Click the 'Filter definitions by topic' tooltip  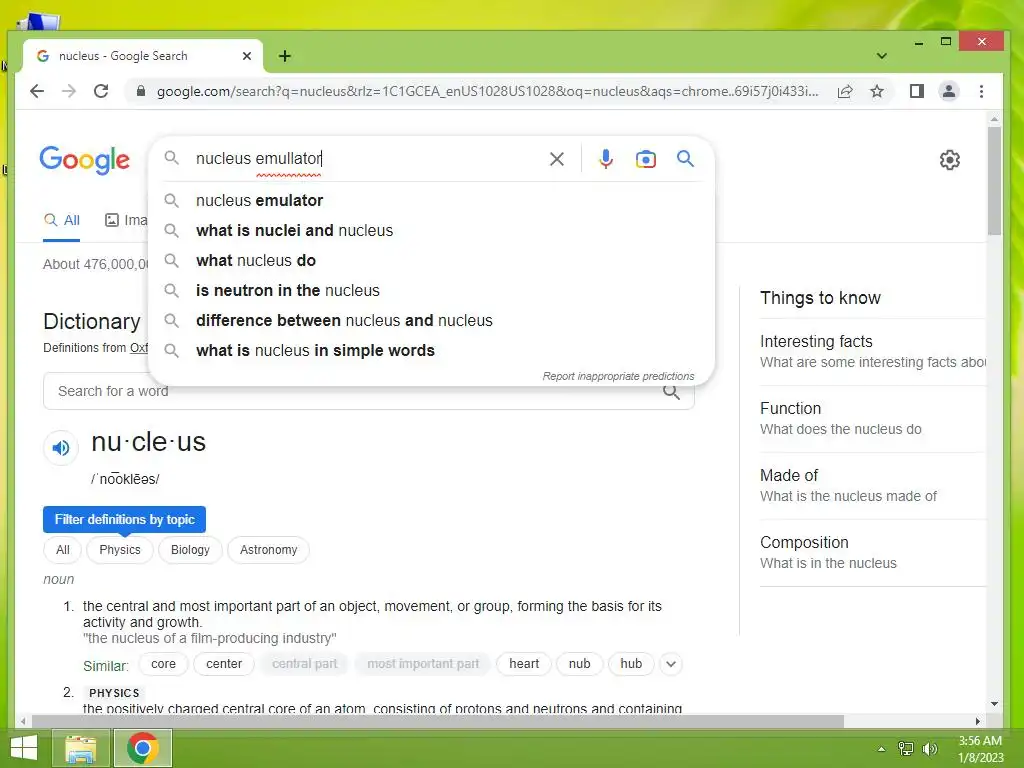click(124, 520)
